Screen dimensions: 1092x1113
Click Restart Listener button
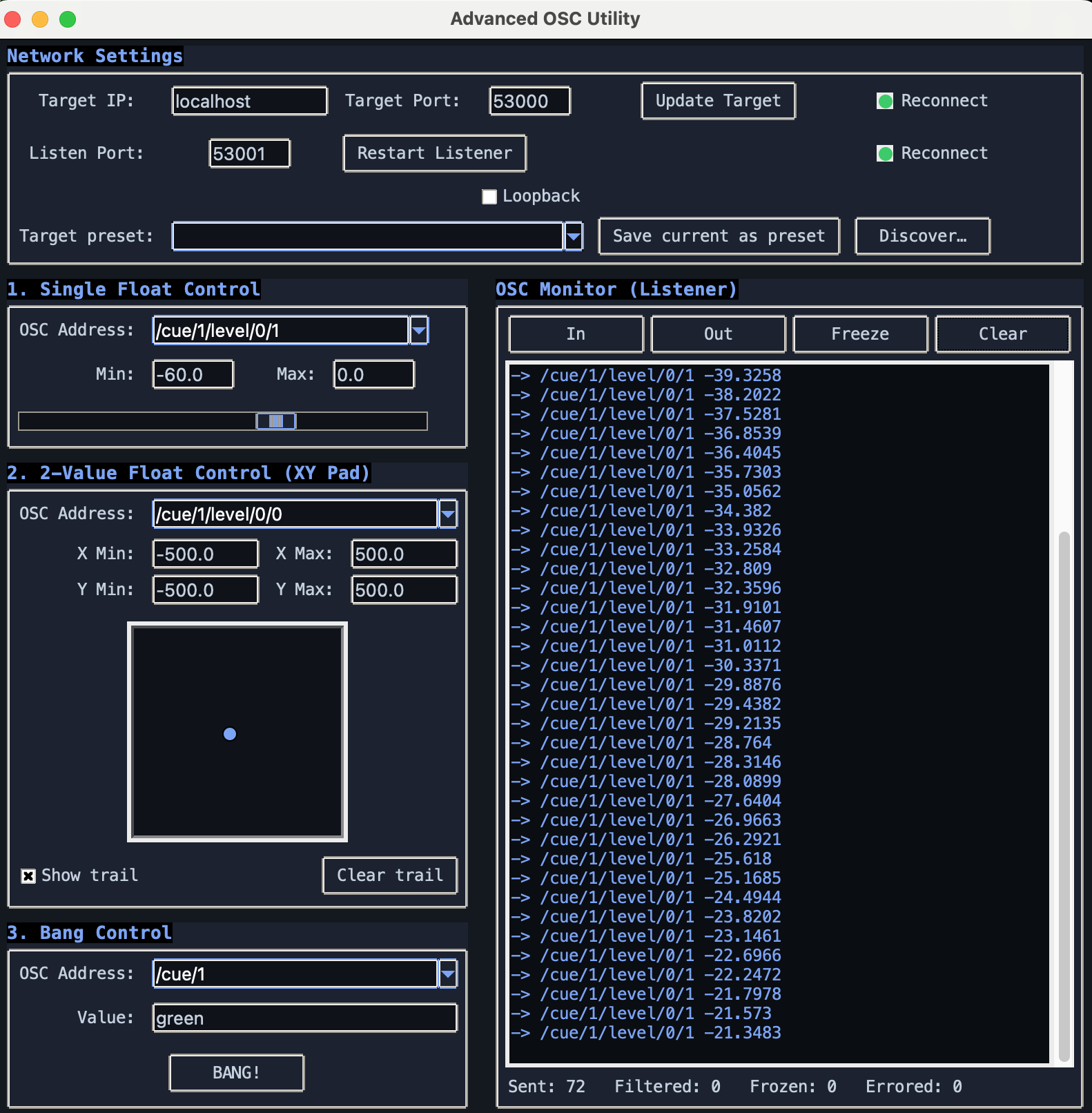point(435,153)
